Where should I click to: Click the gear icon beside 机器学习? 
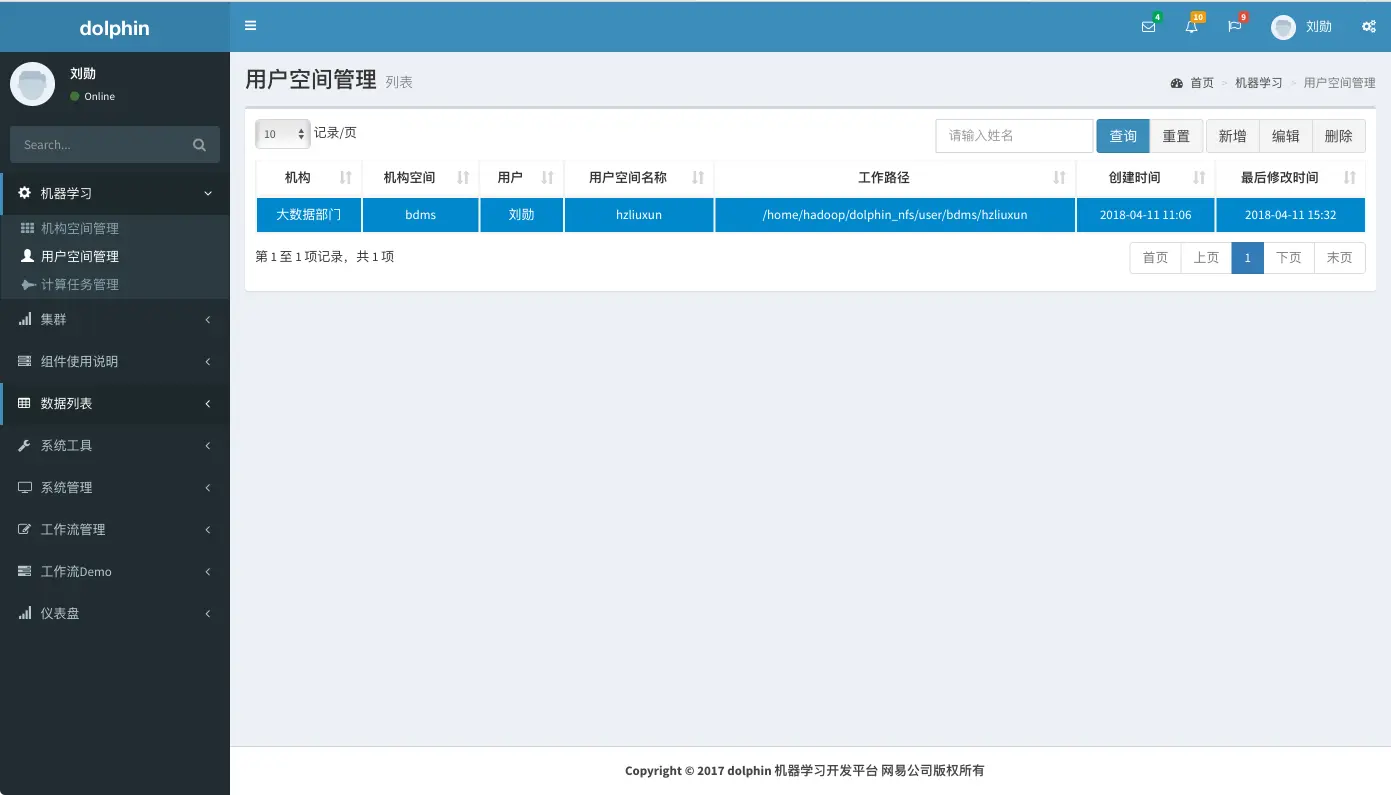click(25, 193)
